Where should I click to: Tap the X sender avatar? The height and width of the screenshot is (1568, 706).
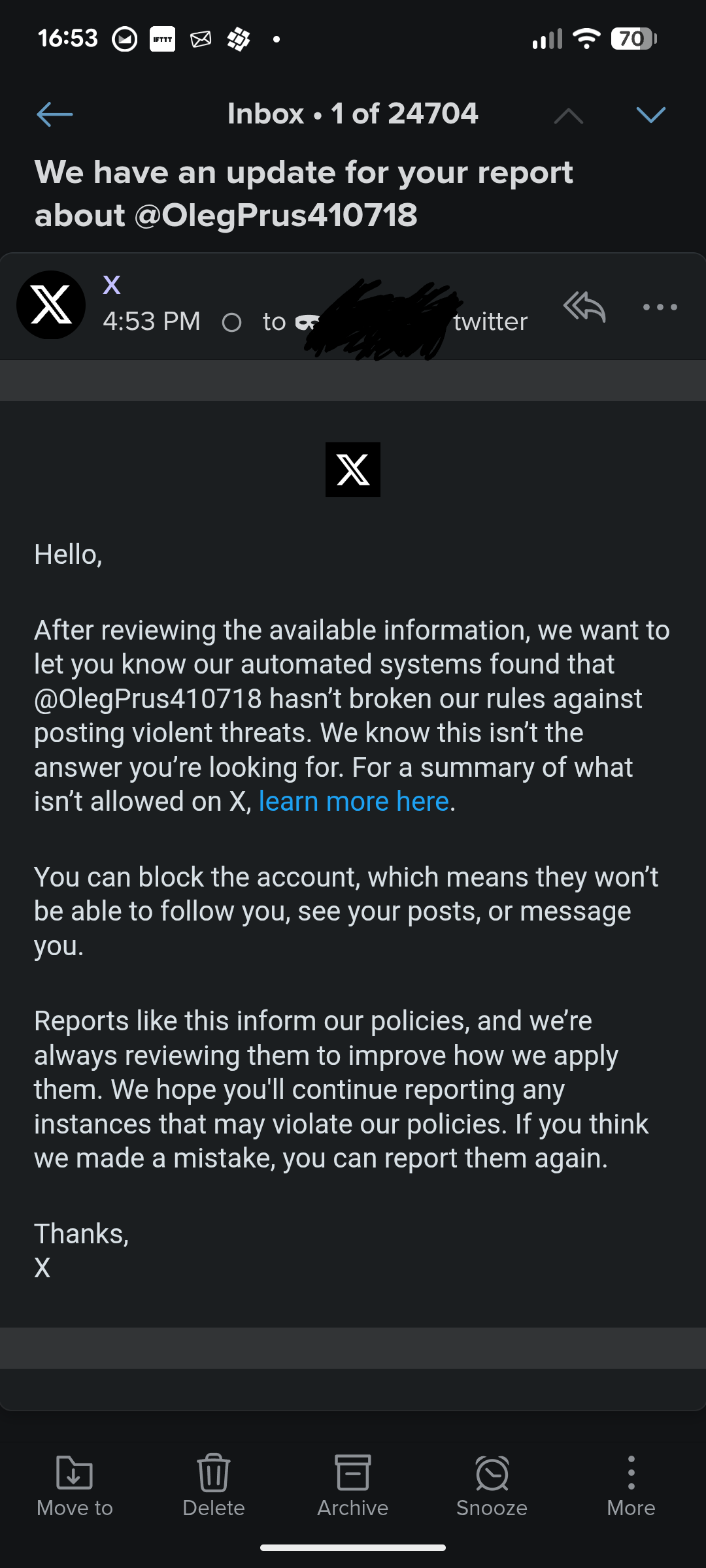[51, 305]
